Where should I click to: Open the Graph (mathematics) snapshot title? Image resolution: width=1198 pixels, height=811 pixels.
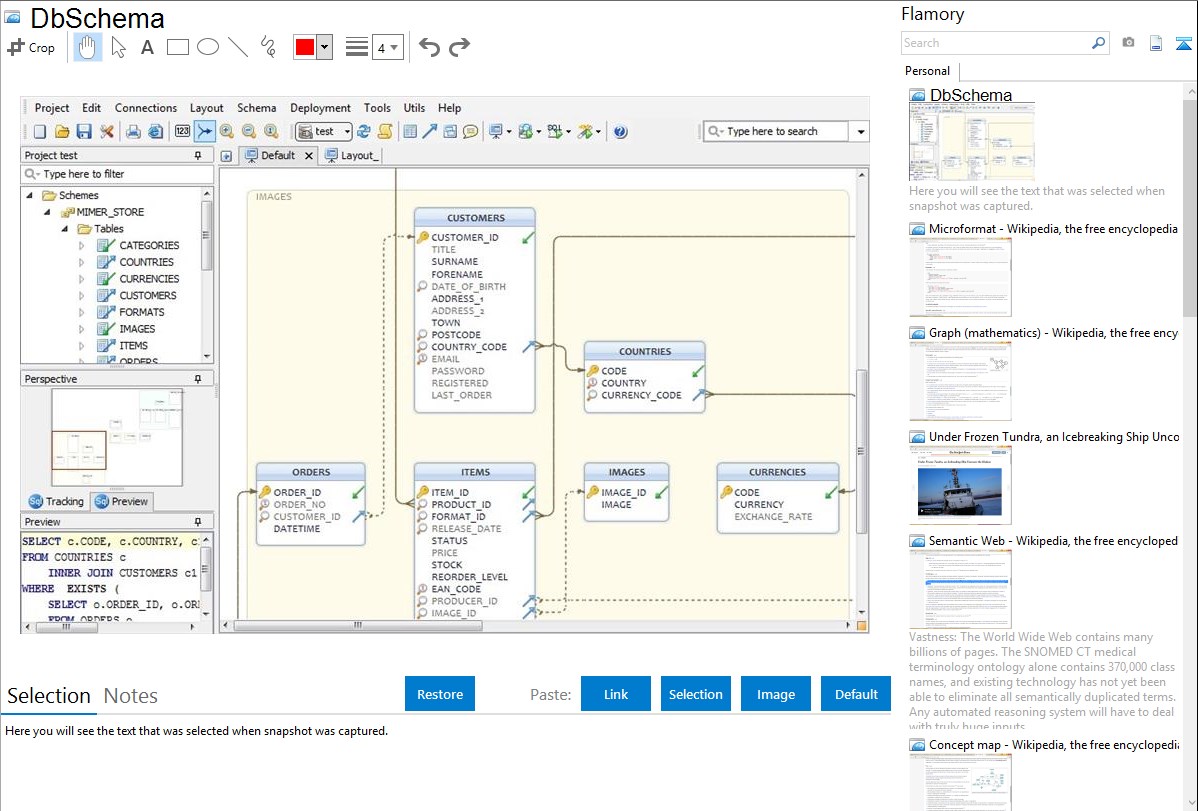[1053, 333]
